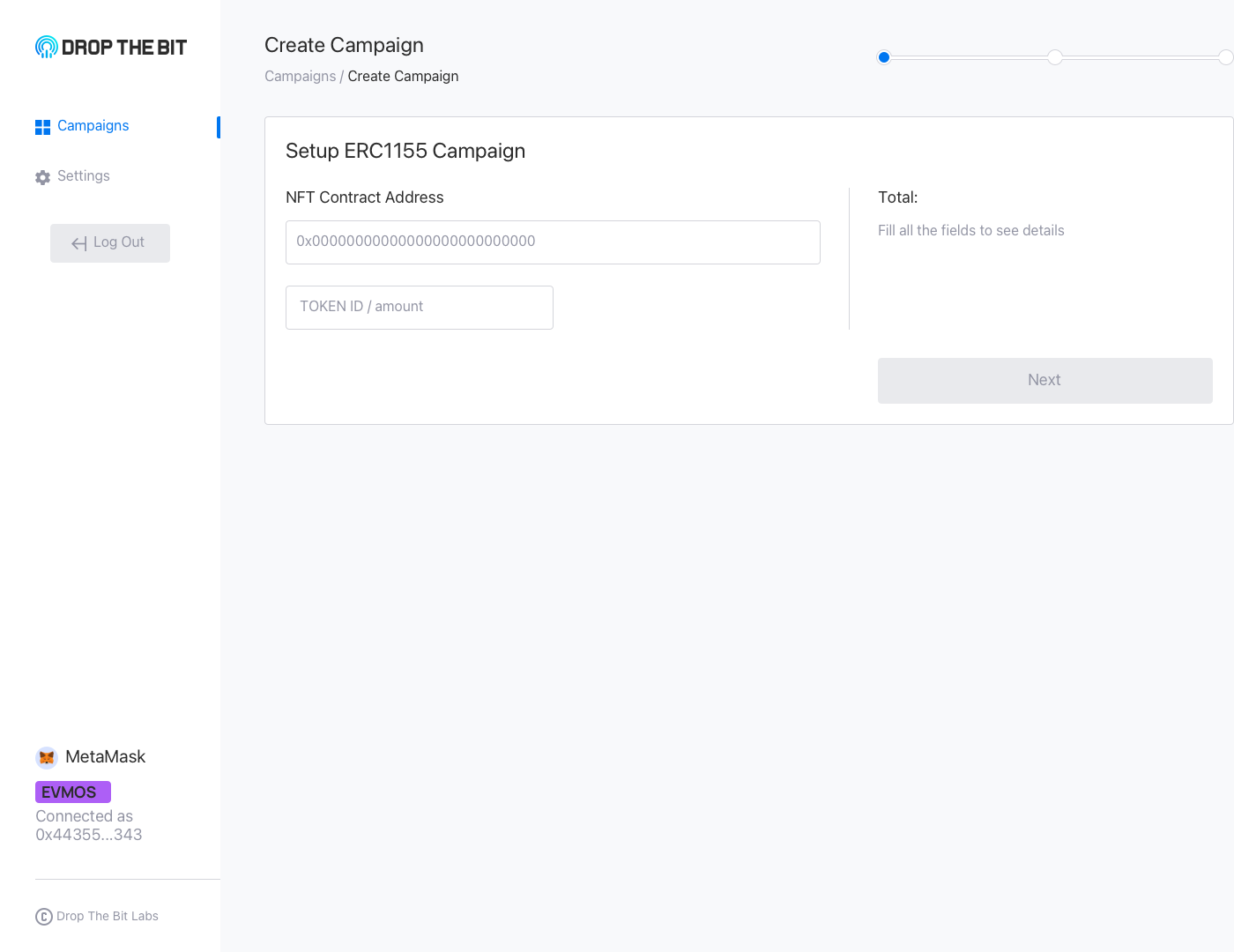Click the copyright symbol icon
Screen dimensions: 1234x952
[x=44, y=917]
